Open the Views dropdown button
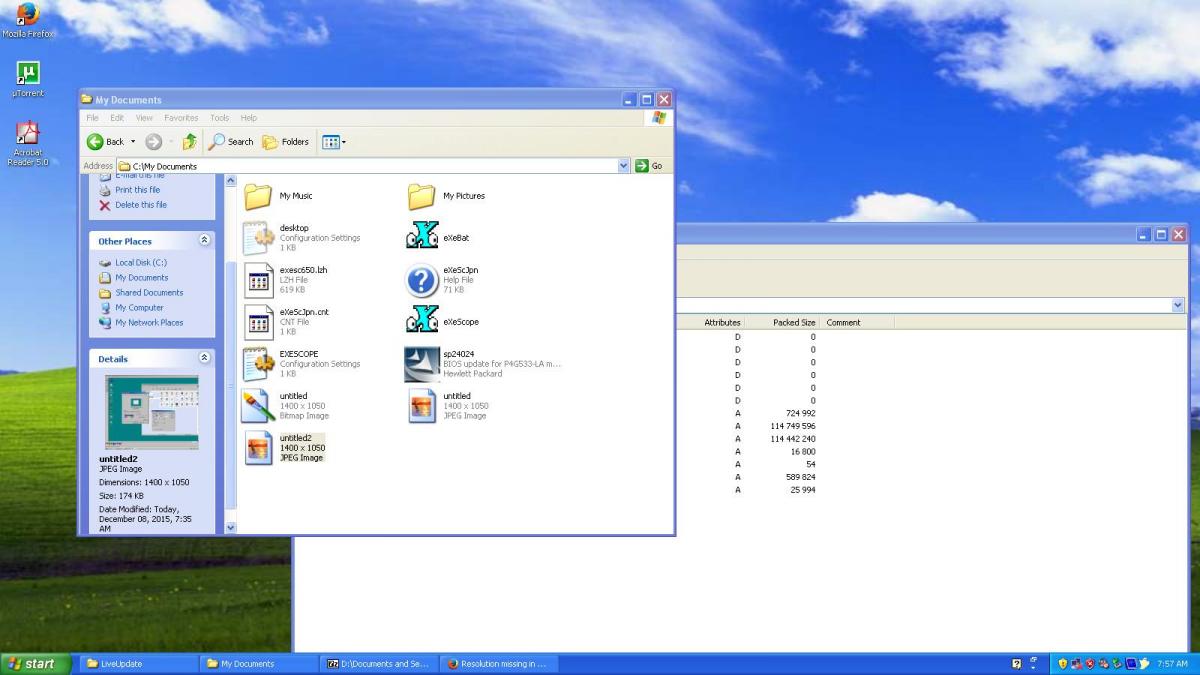Image resolution: width=1200 pixels, height=675 pixels. point(334,142)
